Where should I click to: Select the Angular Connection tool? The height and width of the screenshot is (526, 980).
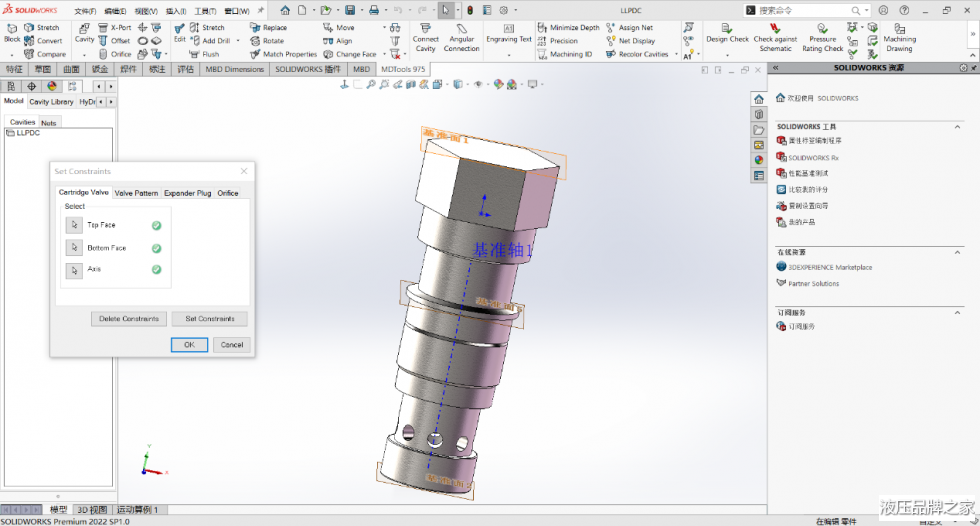(461, 29)
